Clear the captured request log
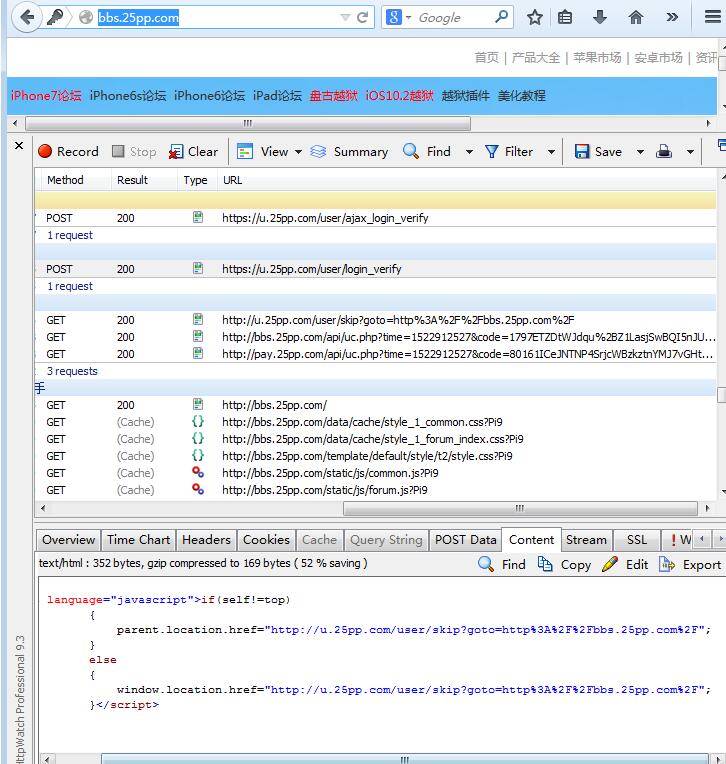Image resolution: width=726 pixels, height=764 pixels. pyautogui.click(x=193, y=152)
